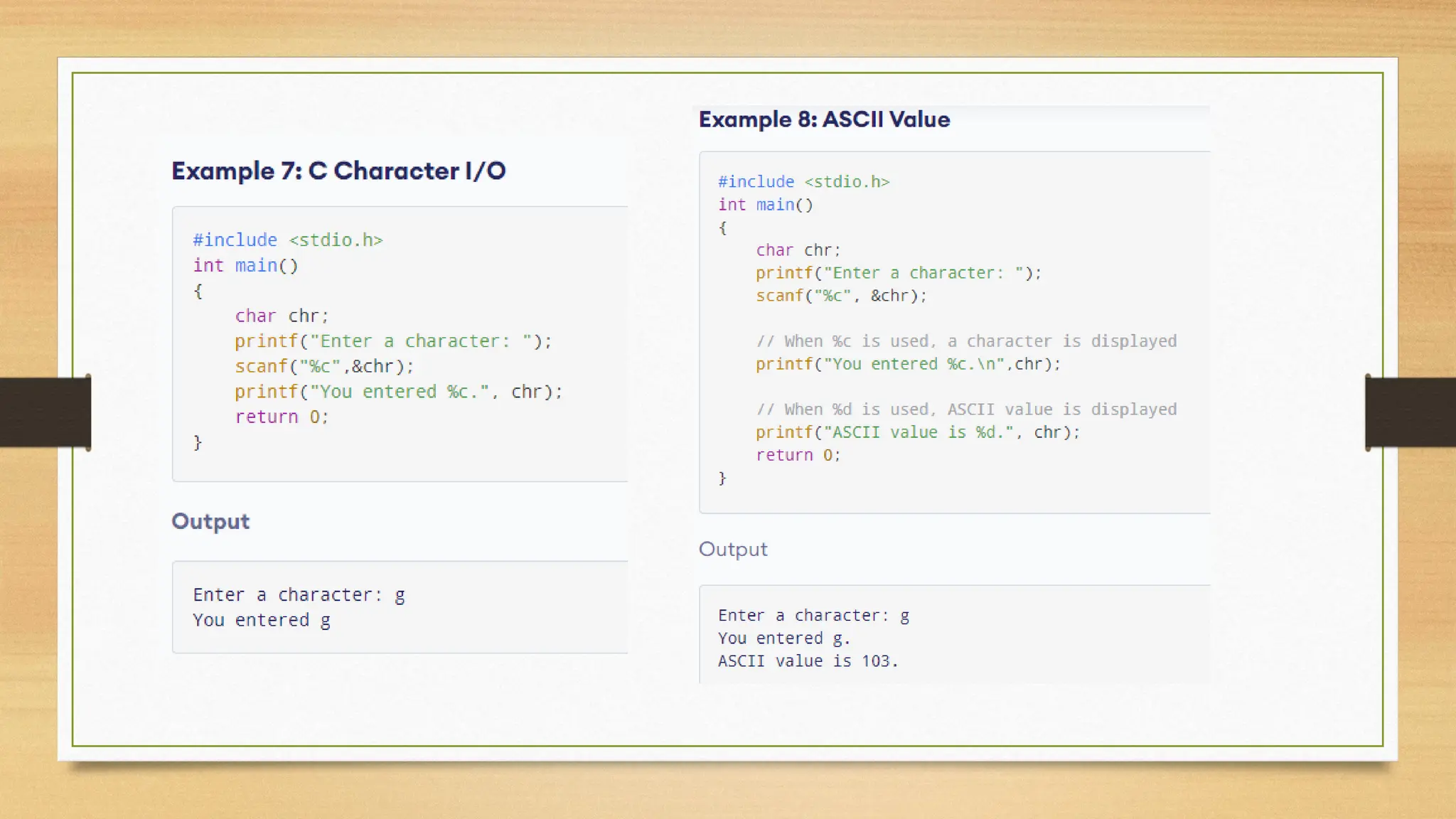Click the scanf line in Example 7
1456x819 pixels.
click(x=324, y=367)
